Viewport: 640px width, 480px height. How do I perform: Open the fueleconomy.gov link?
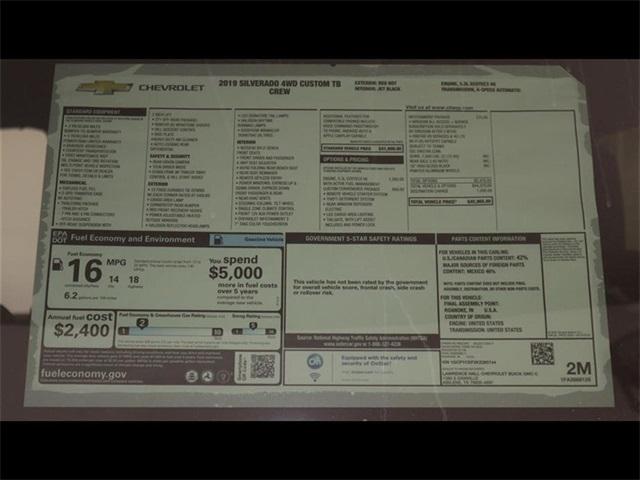click(x=84, y=375)
